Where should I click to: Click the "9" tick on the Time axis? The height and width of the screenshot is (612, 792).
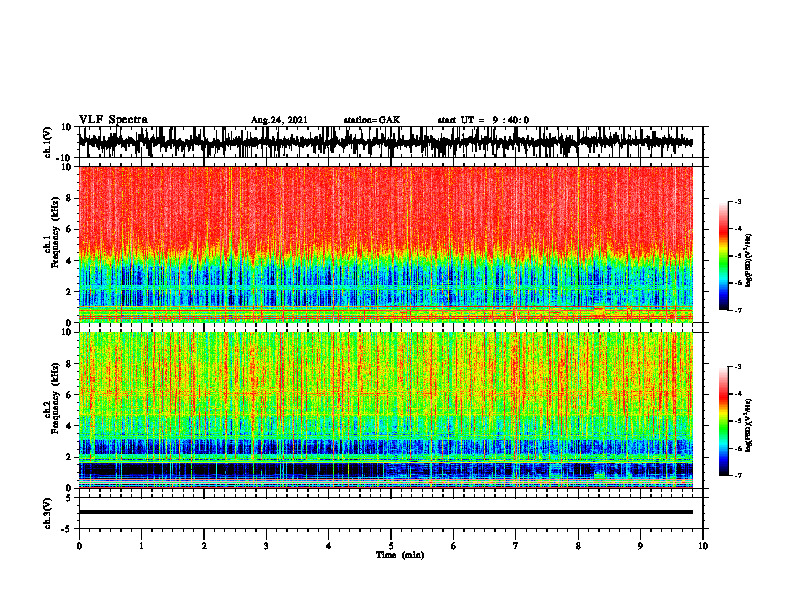click(x=640, y=546)
